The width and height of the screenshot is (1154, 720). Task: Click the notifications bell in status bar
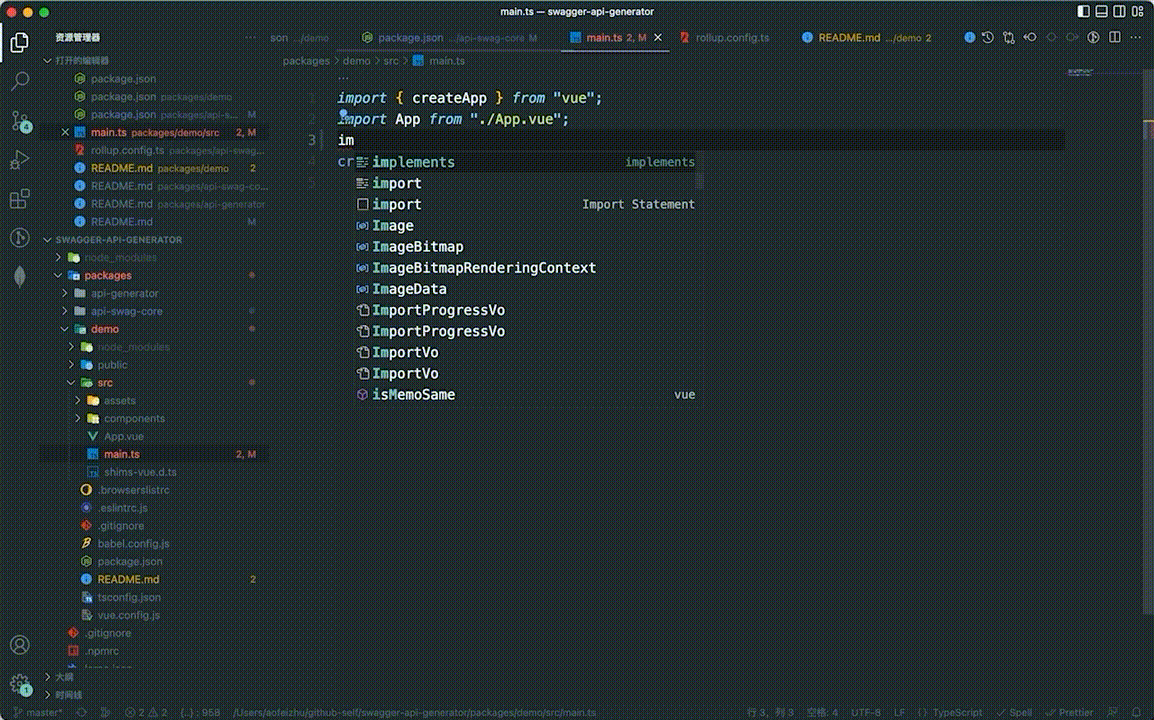(1136, 712)
